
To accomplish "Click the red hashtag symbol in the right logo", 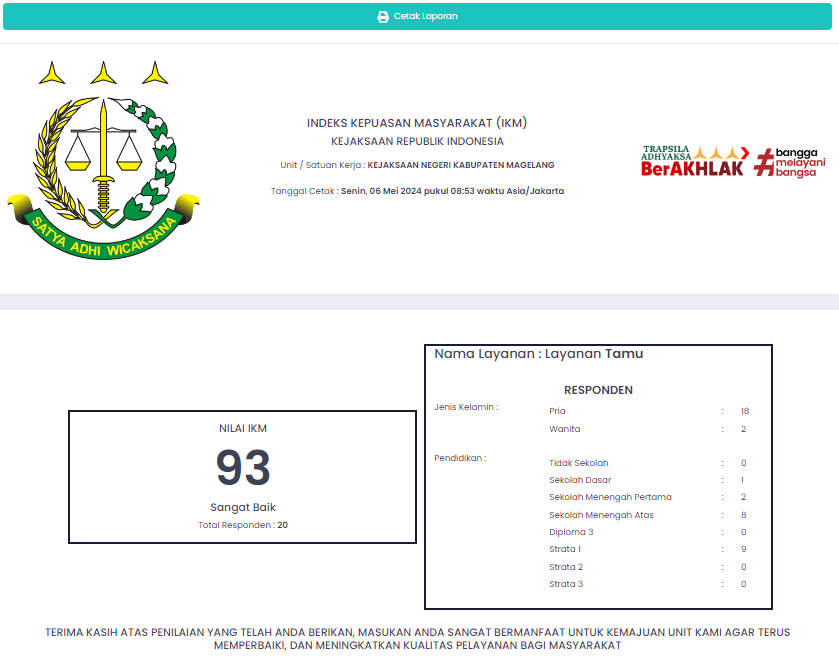I will 765,162.
